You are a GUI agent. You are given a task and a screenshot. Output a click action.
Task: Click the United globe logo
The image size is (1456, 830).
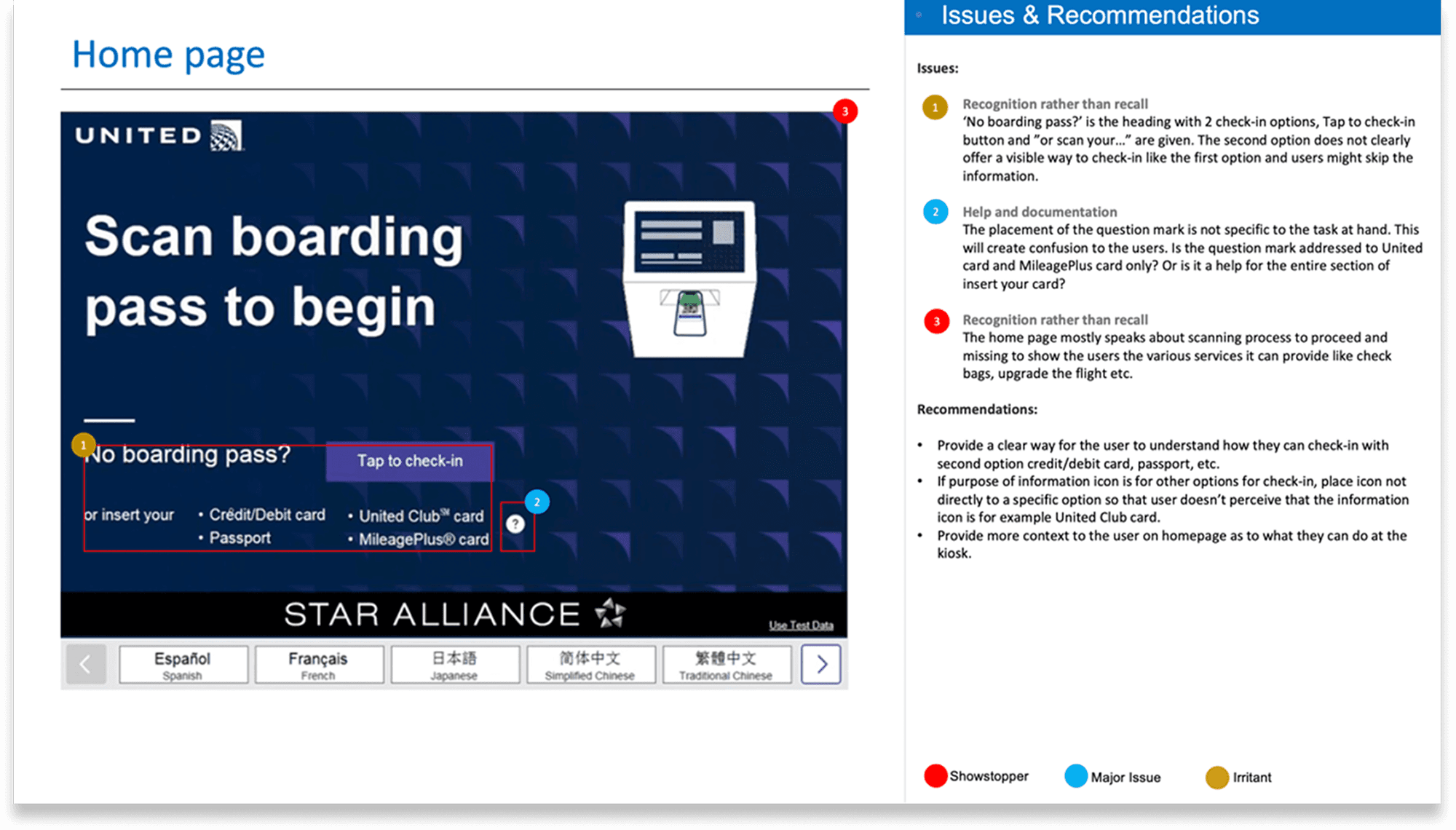coord(226,136)
